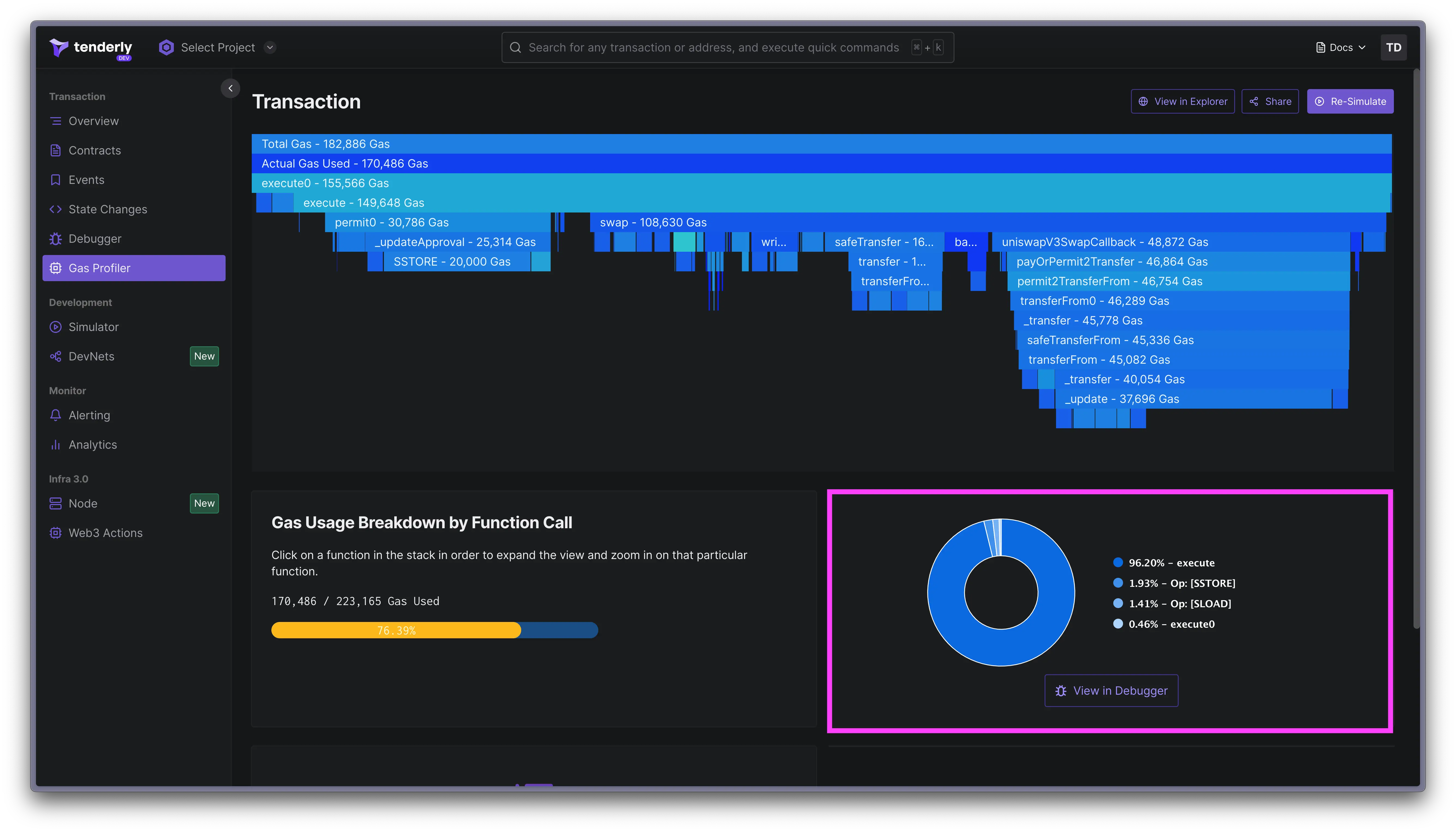Click the Analytics bar chart icon
The height and width of the screenshot is (832, 1456).
pyautogui.click(x=55, y=445)
